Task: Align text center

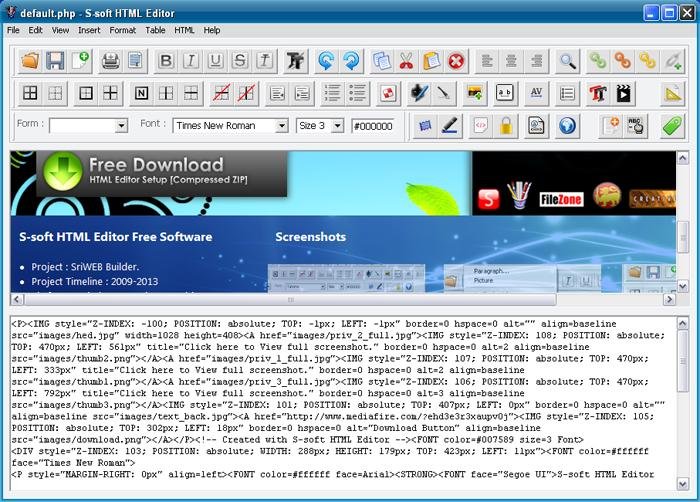Action: [x=511, y=60]
